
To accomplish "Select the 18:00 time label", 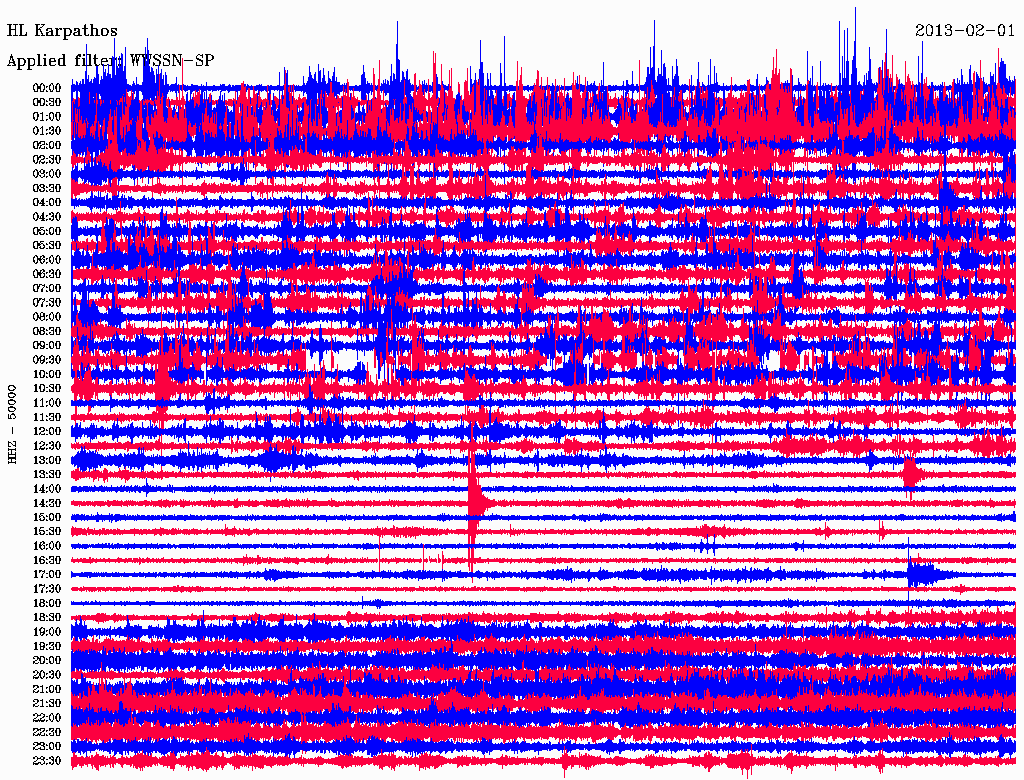I will (x=47, y=604).
